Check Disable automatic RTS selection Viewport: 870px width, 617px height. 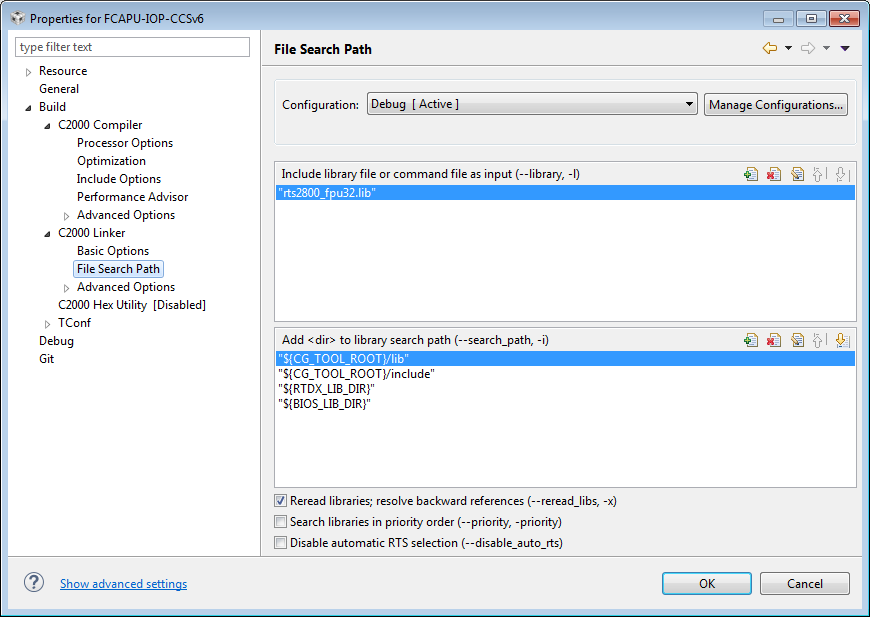point(280,543)
